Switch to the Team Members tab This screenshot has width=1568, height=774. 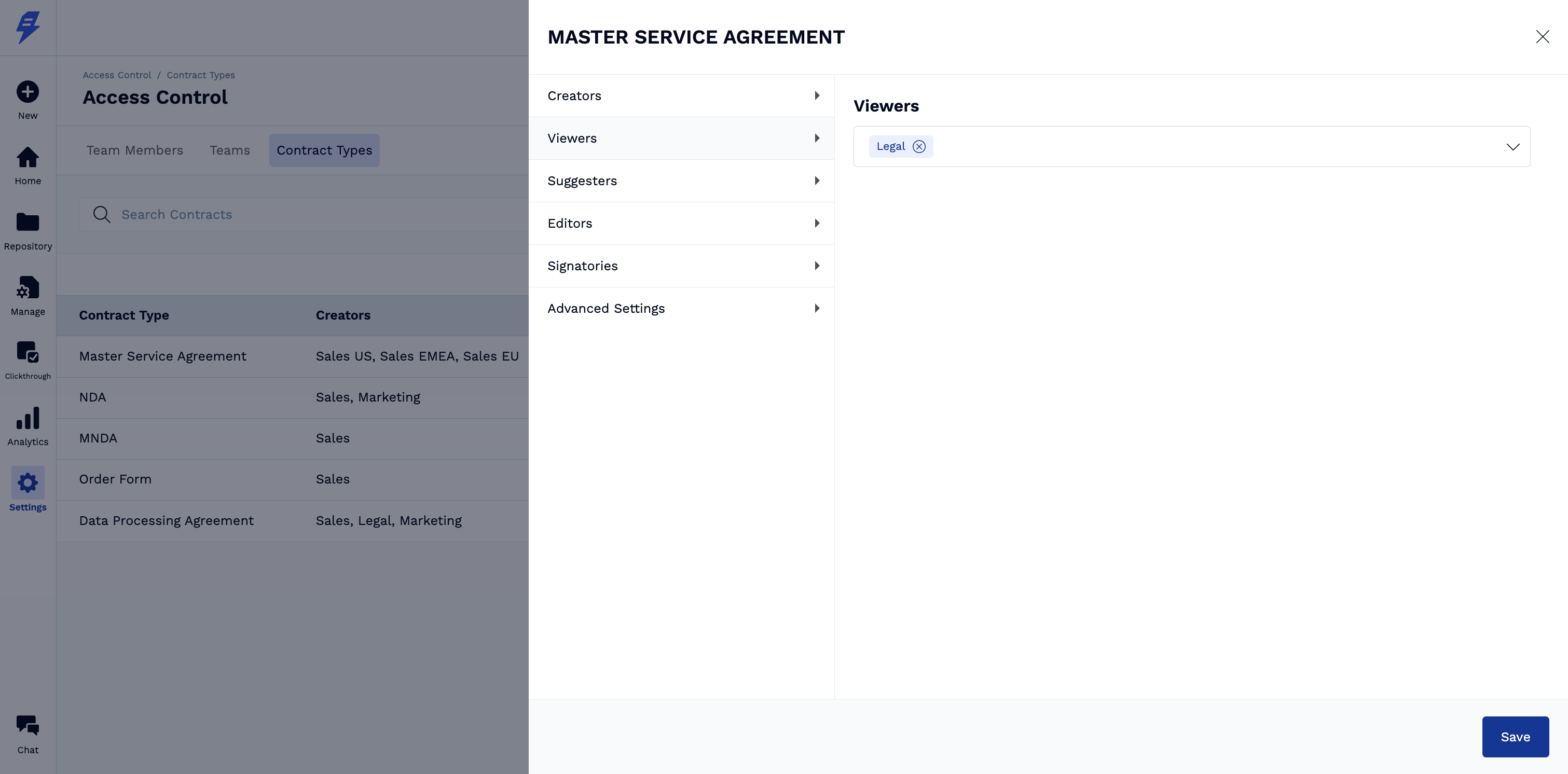click(134, 150)
